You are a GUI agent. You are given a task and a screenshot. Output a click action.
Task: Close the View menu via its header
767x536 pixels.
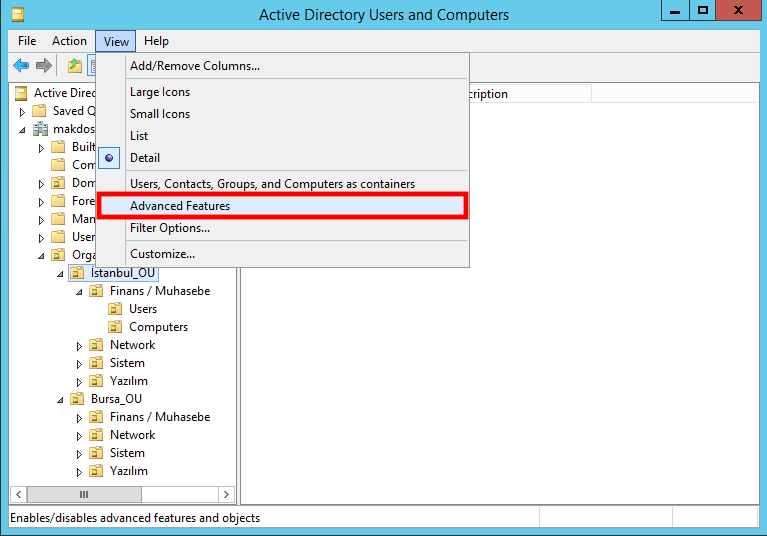pyautogui.click(x=116, y=42)
